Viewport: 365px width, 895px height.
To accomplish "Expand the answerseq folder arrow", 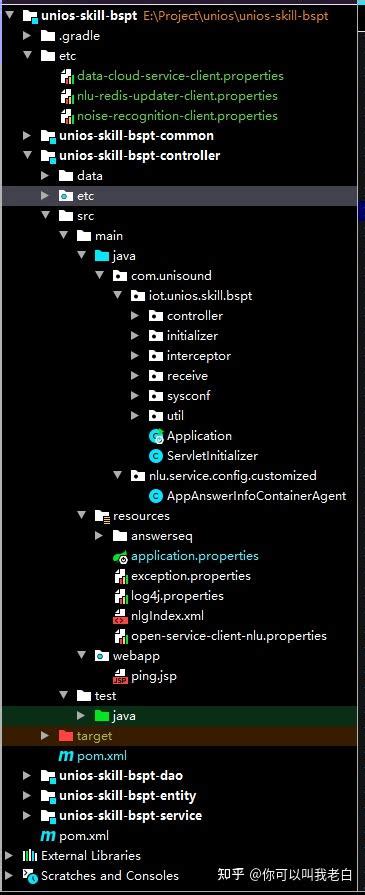I will click(x=98, y=536).
